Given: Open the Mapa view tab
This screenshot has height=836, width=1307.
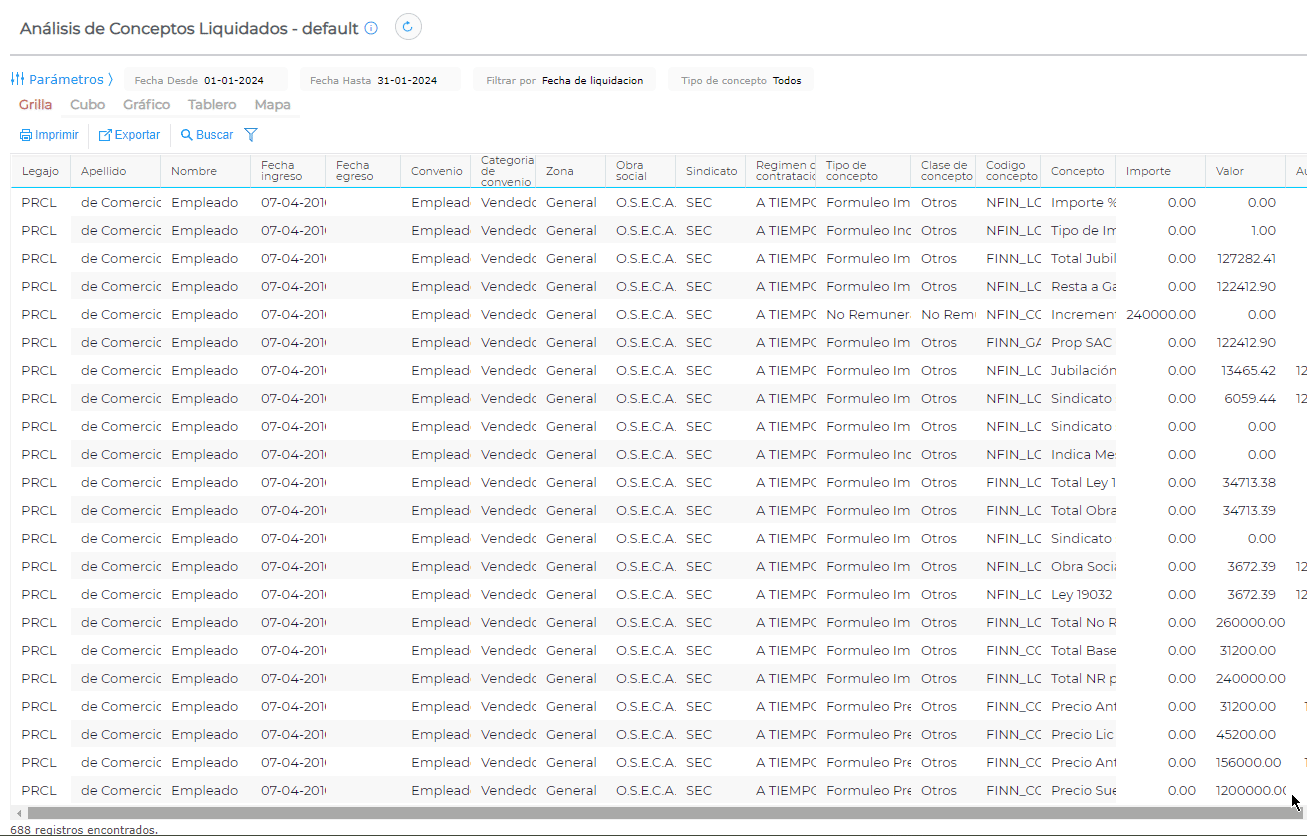Looking at the screenshot, I should click(x=272, y=105).
